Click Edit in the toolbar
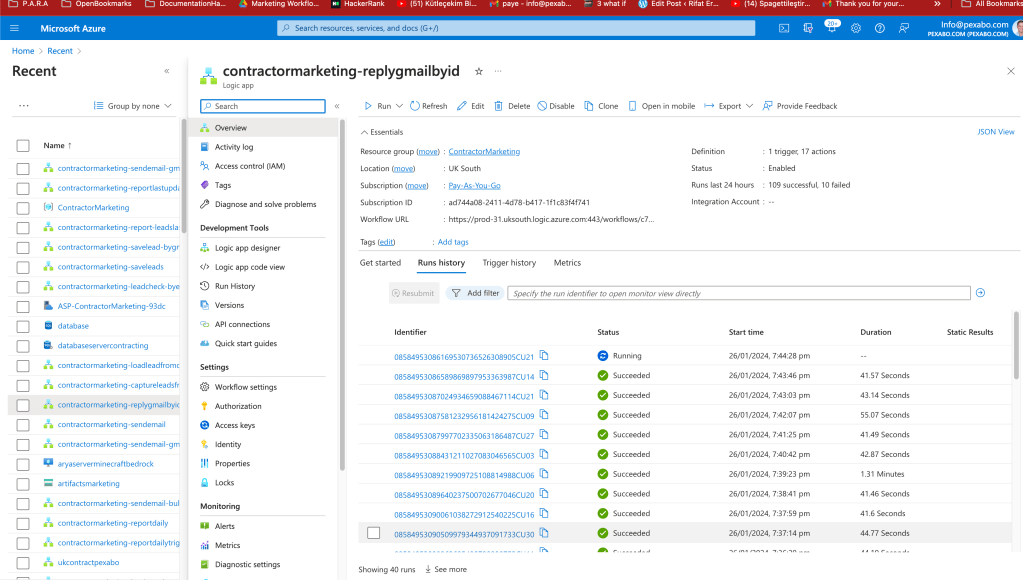 coord(470,106)
